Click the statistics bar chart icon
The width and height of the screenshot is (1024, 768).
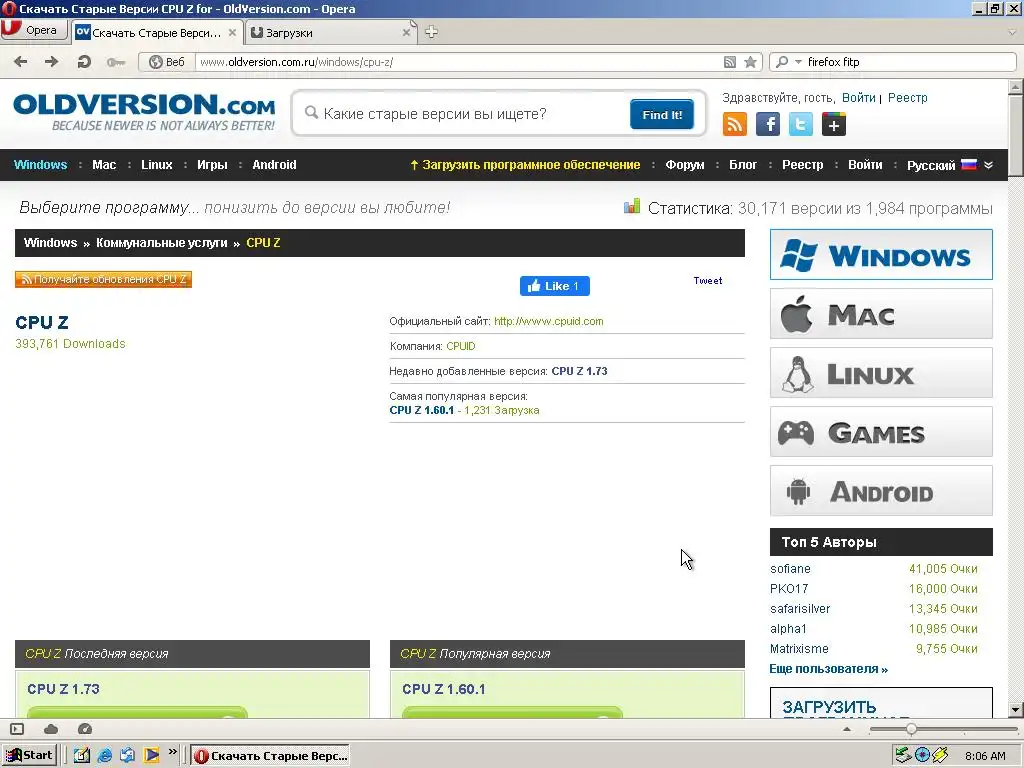pos(632,207)
